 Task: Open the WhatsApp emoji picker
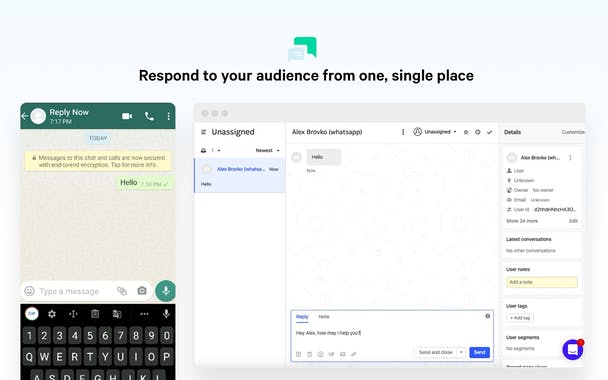coord(29,291)
